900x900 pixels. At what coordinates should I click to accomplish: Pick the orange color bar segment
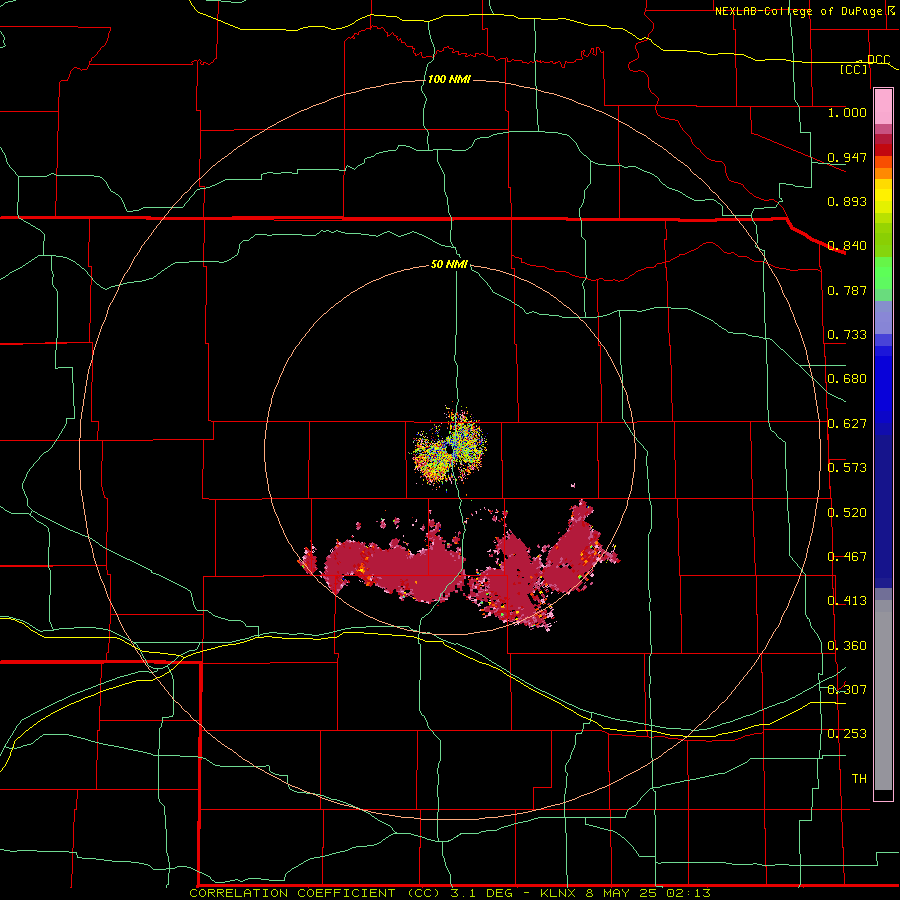tap(883, 173)
